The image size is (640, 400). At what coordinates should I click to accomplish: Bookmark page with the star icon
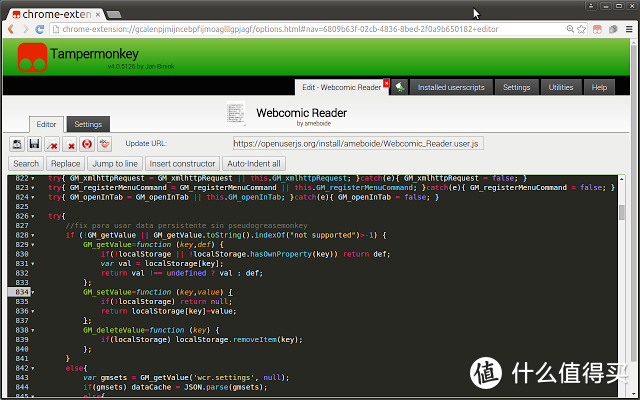coord(581,29)
